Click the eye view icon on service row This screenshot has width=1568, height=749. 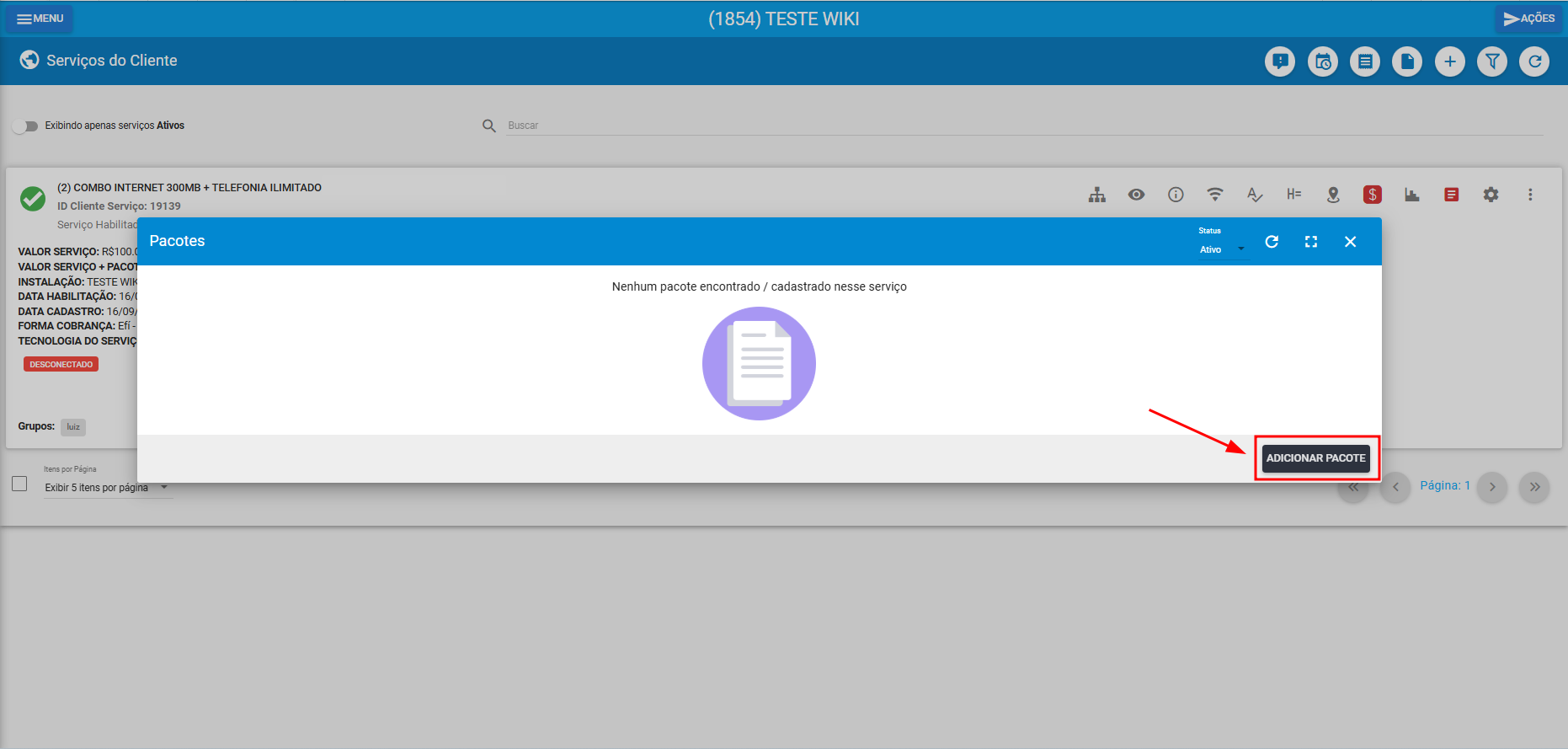point(1137,195)
